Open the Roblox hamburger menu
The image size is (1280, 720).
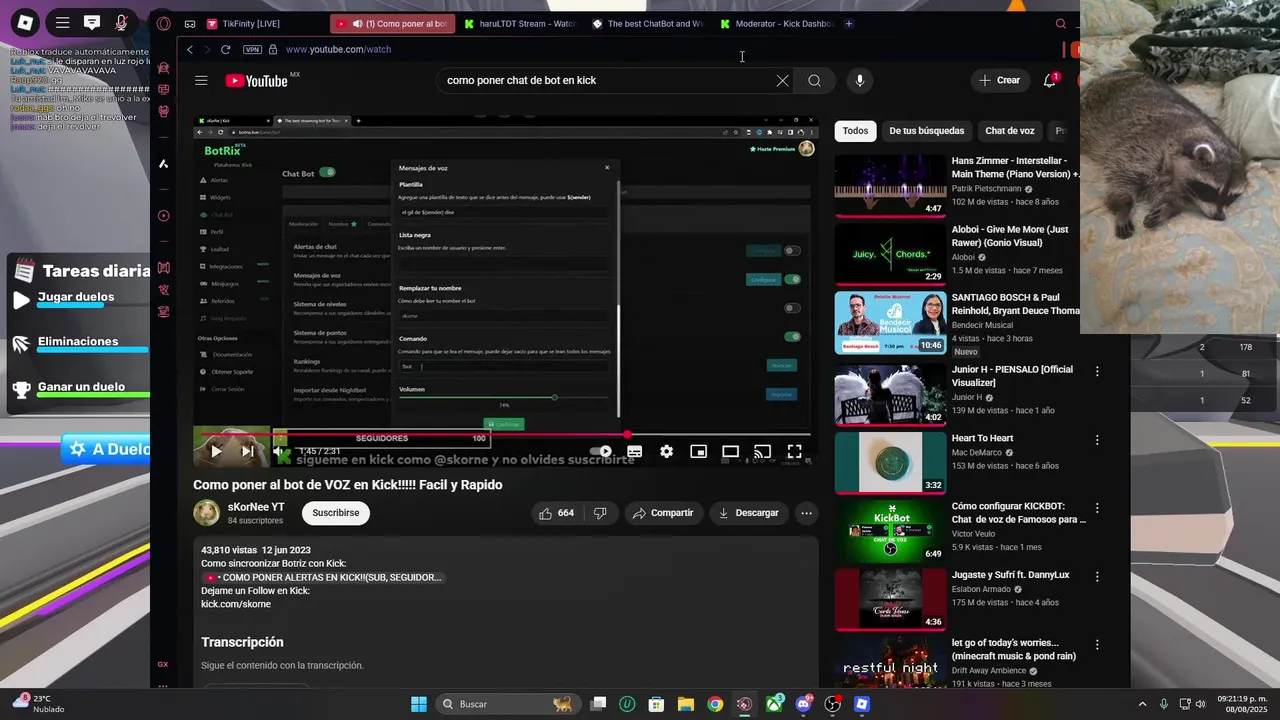coord(62,22)
